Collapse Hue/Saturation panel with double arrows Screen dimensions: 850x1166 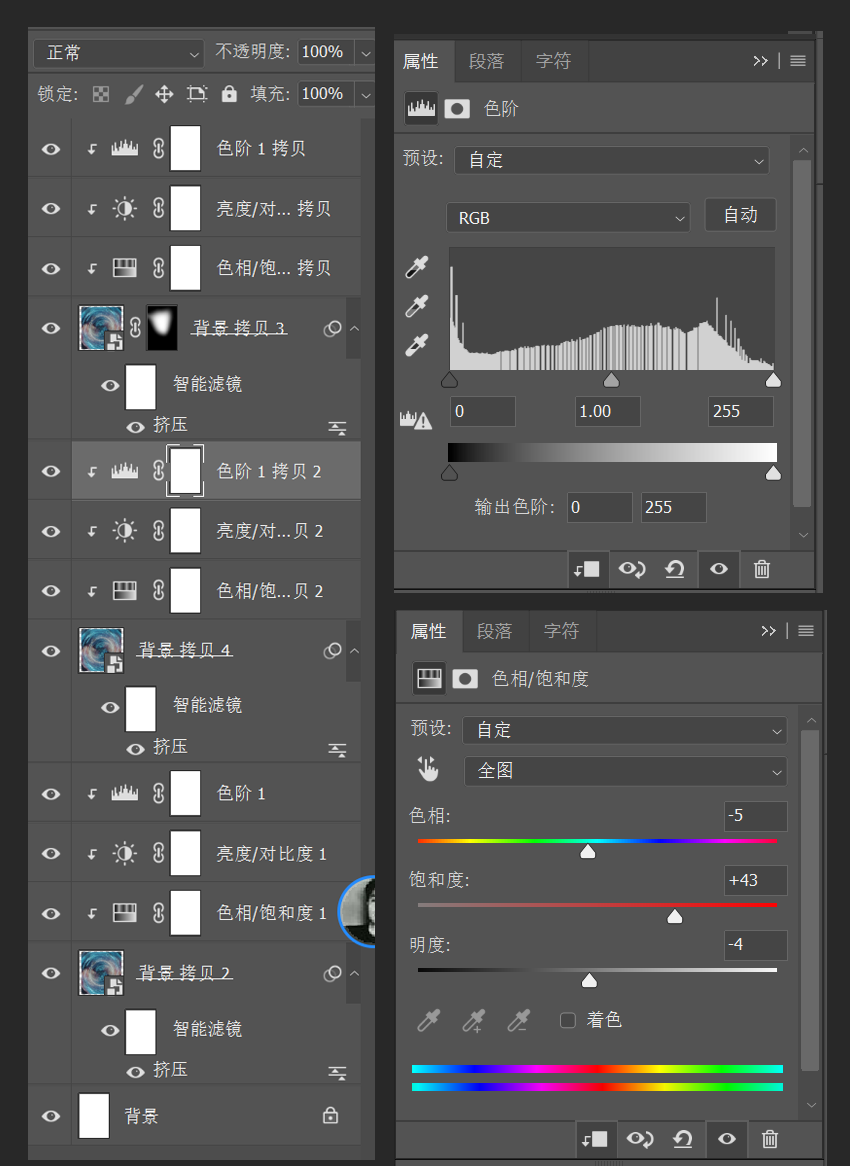click(768, 631)
